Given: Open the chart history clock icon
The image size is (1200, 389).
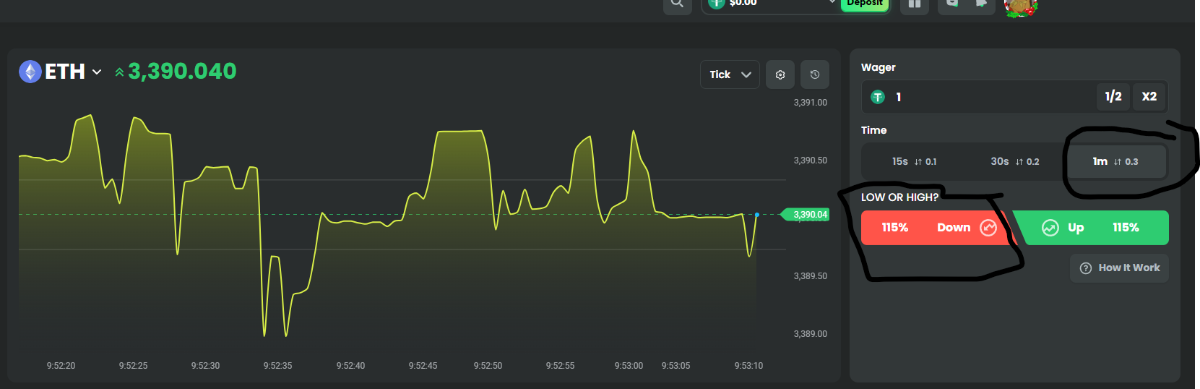Looking at the screenshot, I should click(815, 74).
